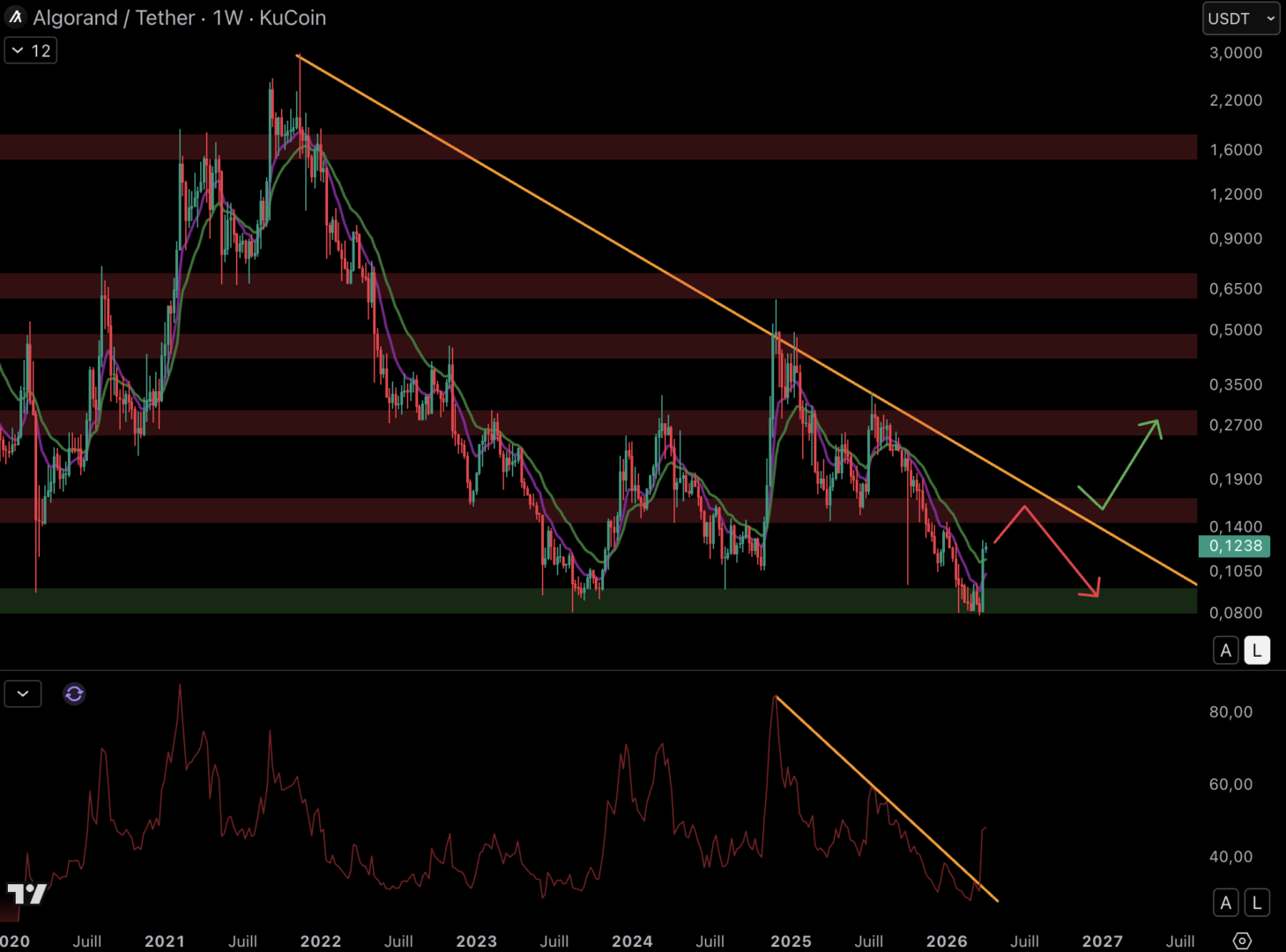Toggle log scale L on price chart
Screen dimensions: 1286x952
point(1257,651)
